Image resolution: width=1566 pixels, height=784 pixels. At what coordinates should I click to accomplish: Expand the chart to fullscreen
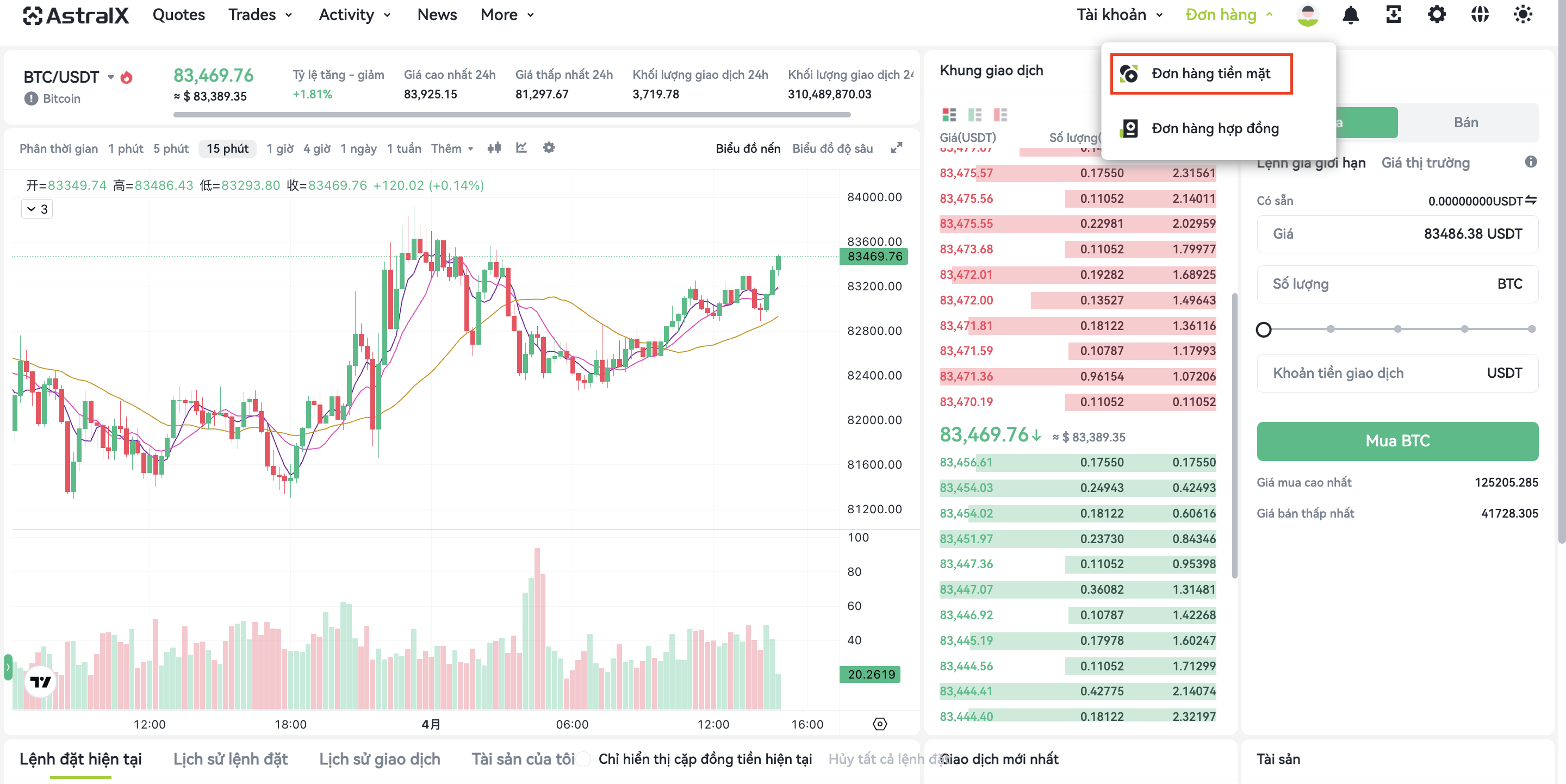click(x=896, y=148)
